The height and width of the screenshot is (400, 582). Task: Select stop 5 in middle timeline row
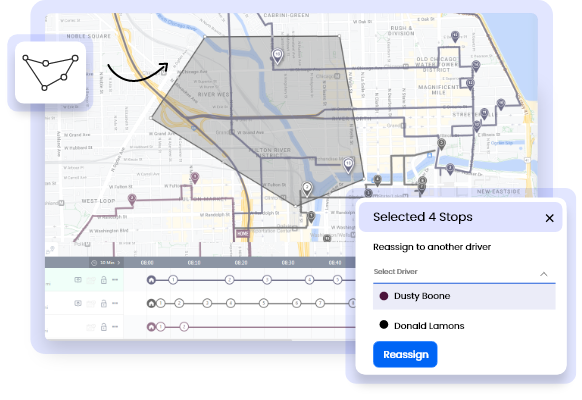[263, 304]
